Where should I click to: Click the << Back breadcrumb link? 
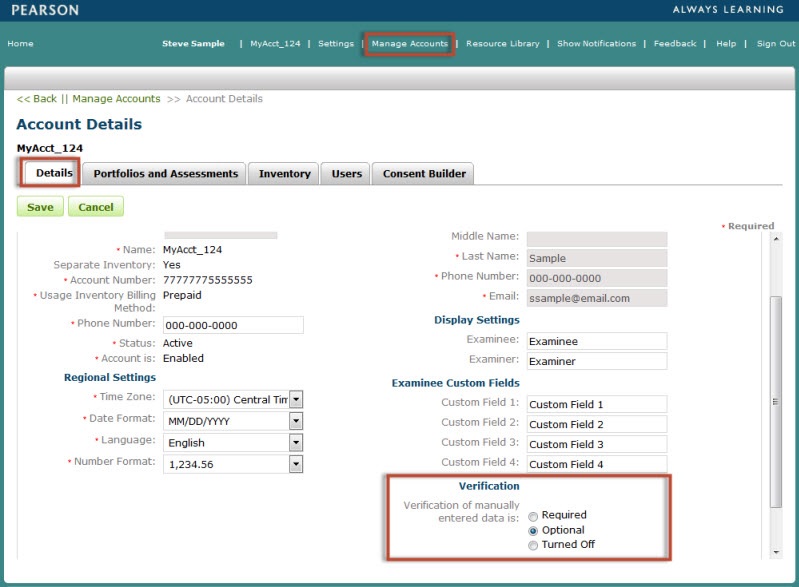click(x=37, y=99)
